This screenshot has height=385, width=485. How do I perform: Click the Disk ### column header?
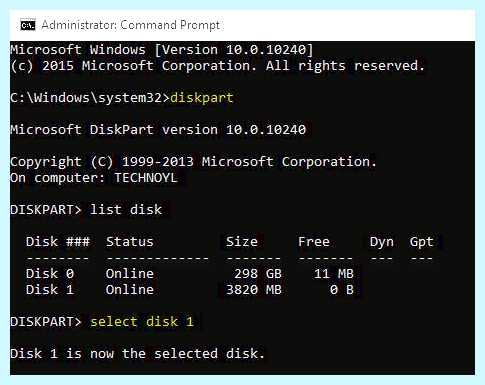pos(58,242)
